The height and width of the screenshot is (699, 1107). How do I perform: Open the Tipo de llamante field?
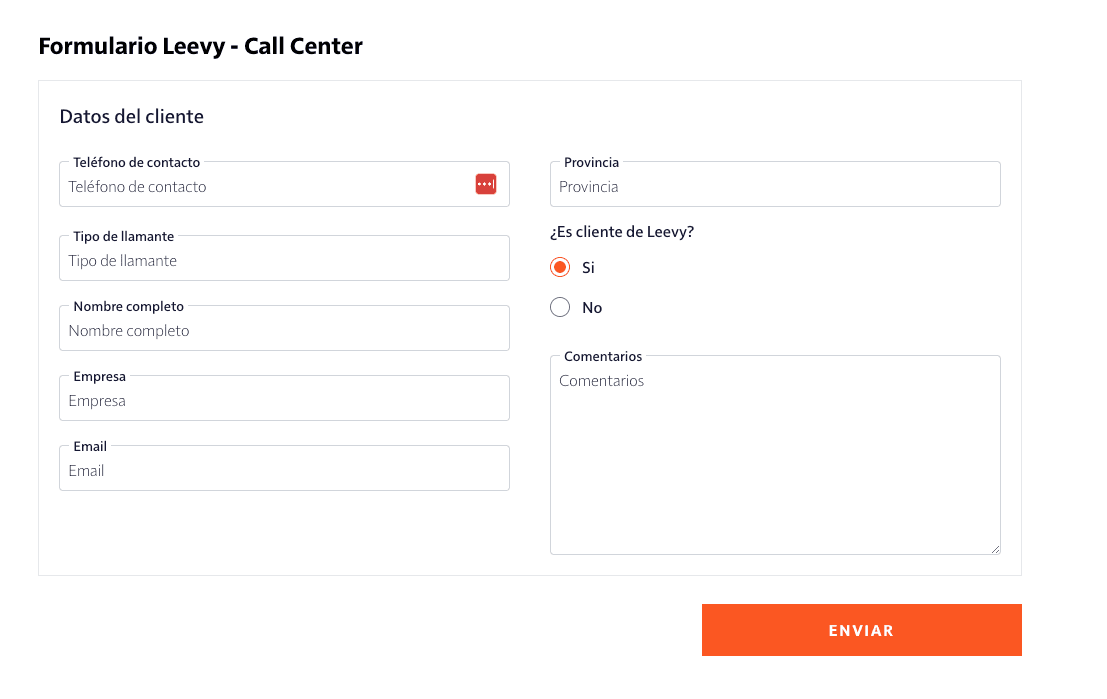pos(284,261)
